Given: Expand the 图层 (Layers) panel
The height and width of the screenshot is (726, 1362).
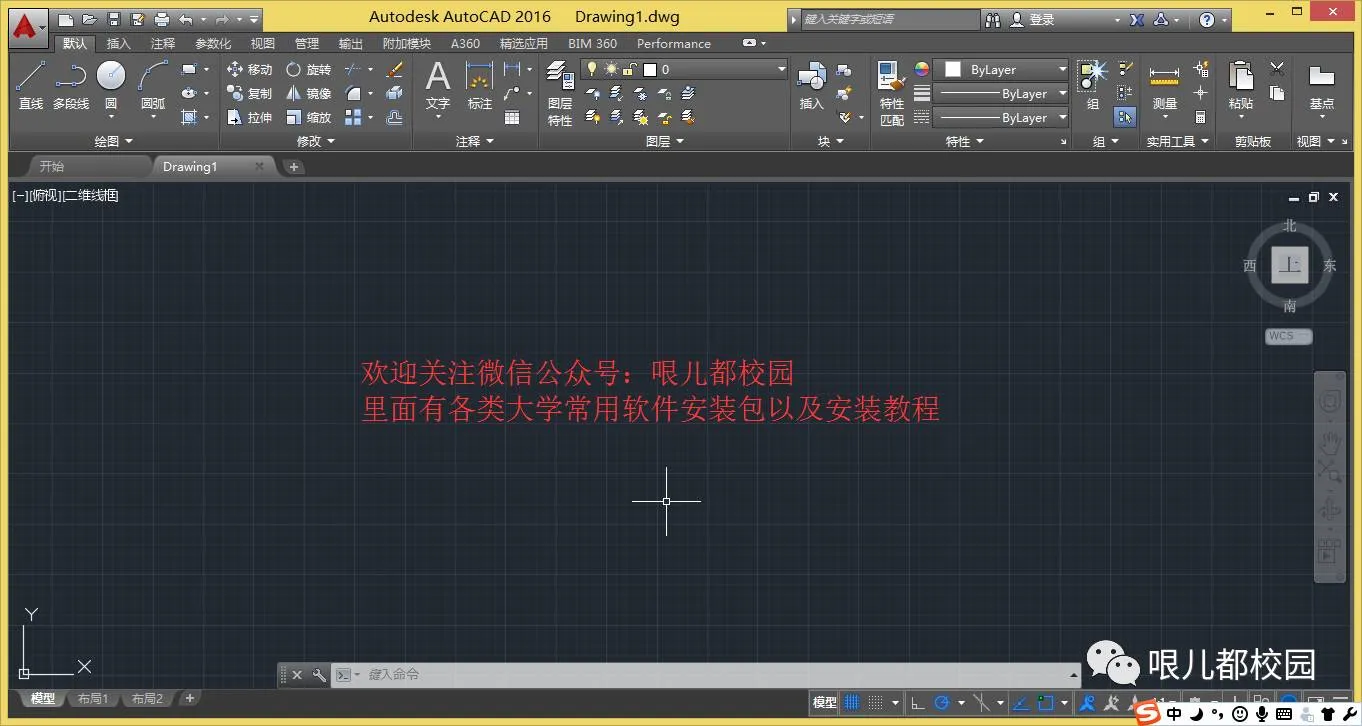Looking at the screenshot, I should pyautogui.click(x=665, y=142).
